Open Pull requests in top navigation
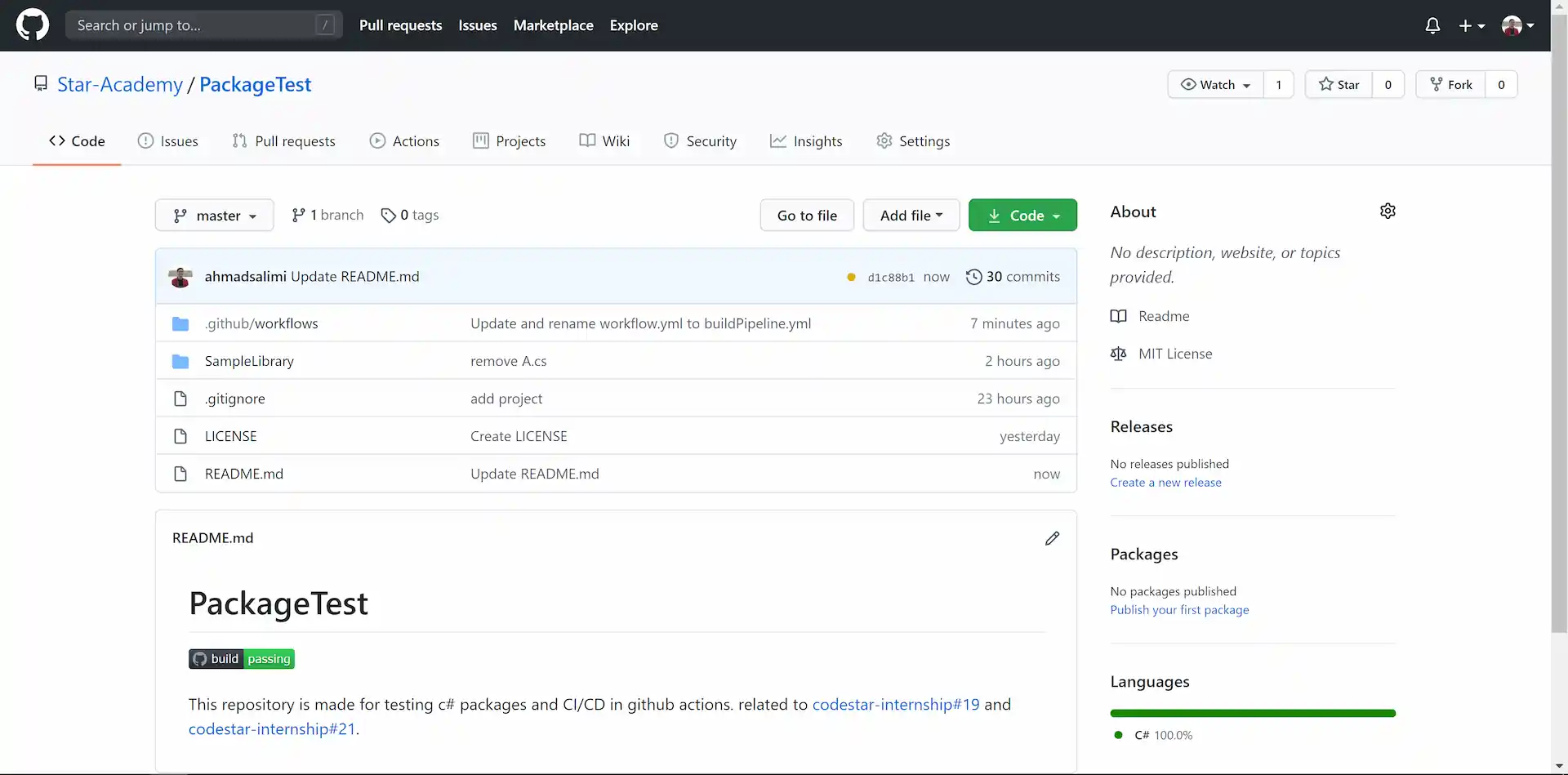Image resolution: width=1568 pixels, height=775 pixels. point(400,25)
